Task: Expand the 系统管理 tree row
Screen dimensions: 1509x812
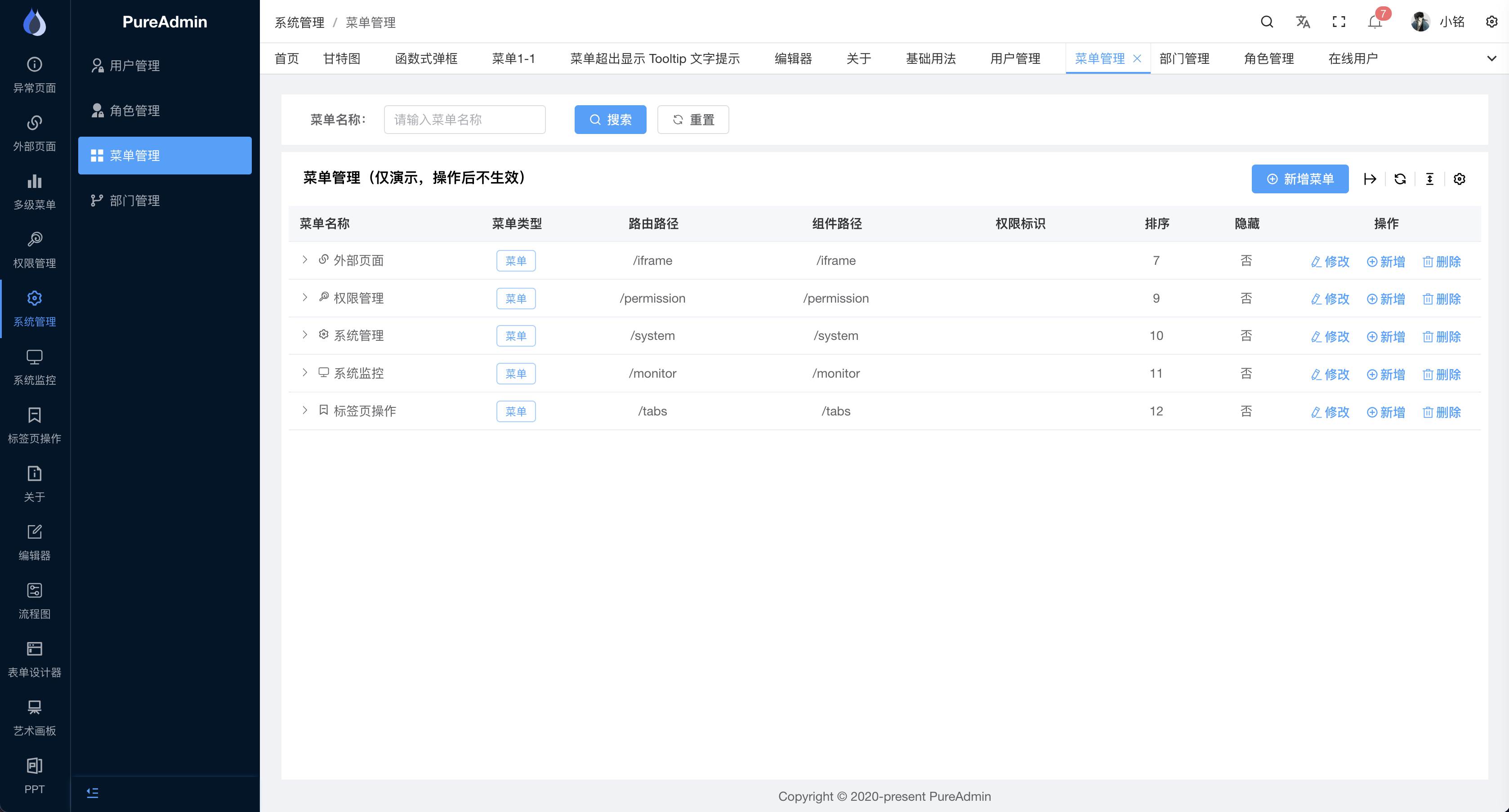Action: 304,335
